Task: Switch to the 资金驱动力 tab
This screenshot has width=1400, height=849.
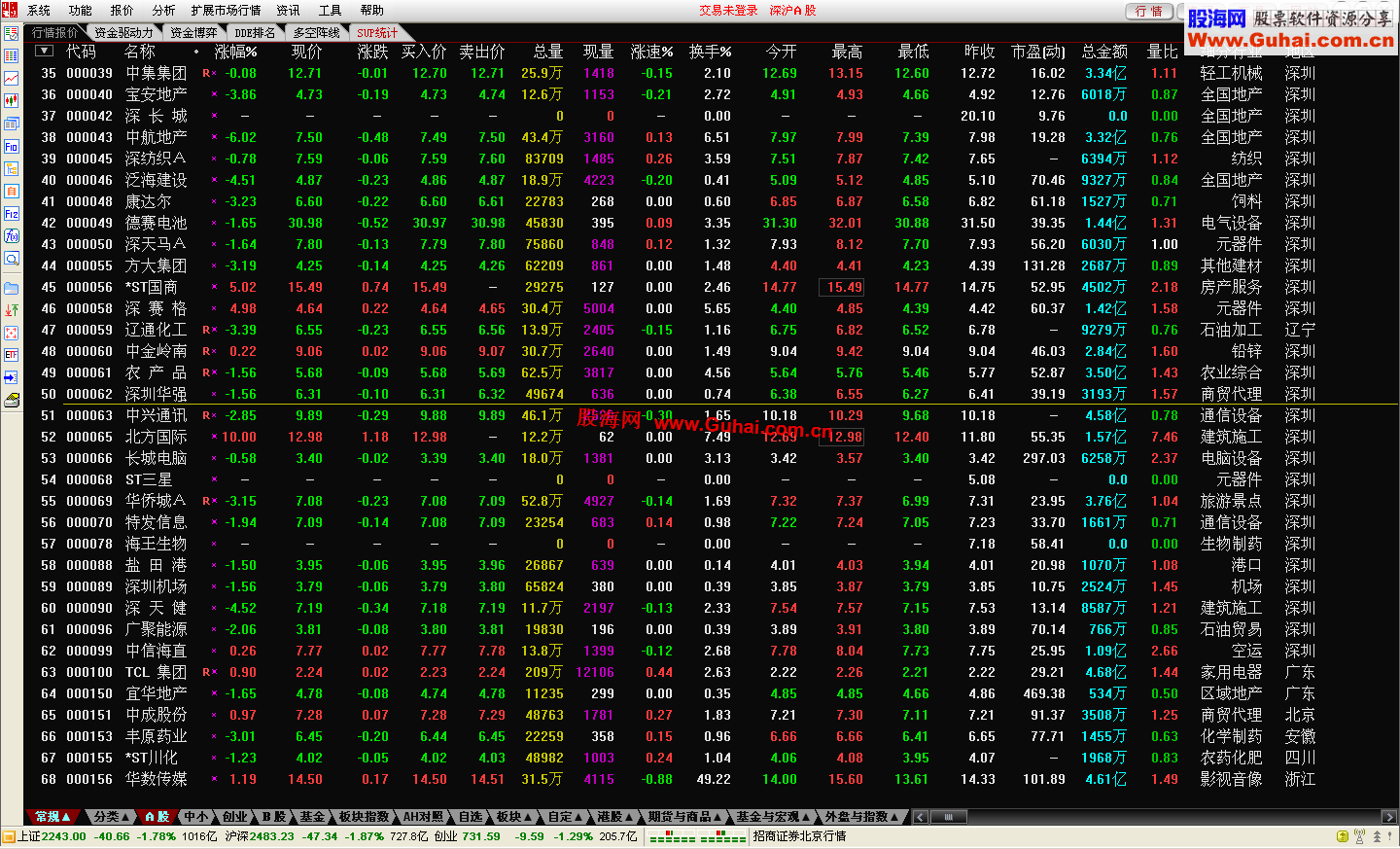Action: pyautogui.click(x=123, y=33)
